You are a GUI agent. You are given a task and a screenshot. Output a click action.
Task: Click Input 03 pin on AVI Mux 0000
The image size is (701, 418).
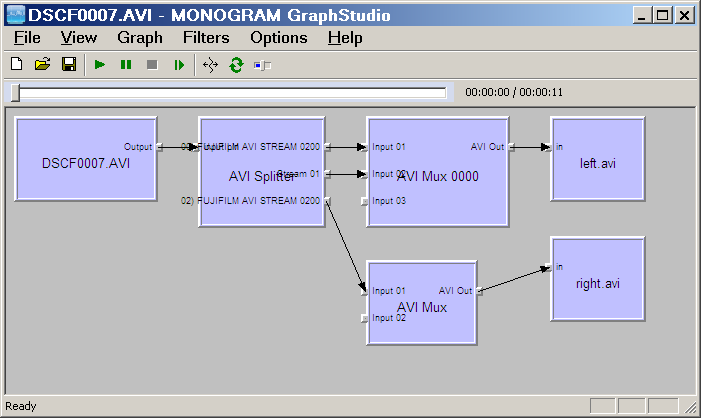pyautogui.click(x=365, y=202)
